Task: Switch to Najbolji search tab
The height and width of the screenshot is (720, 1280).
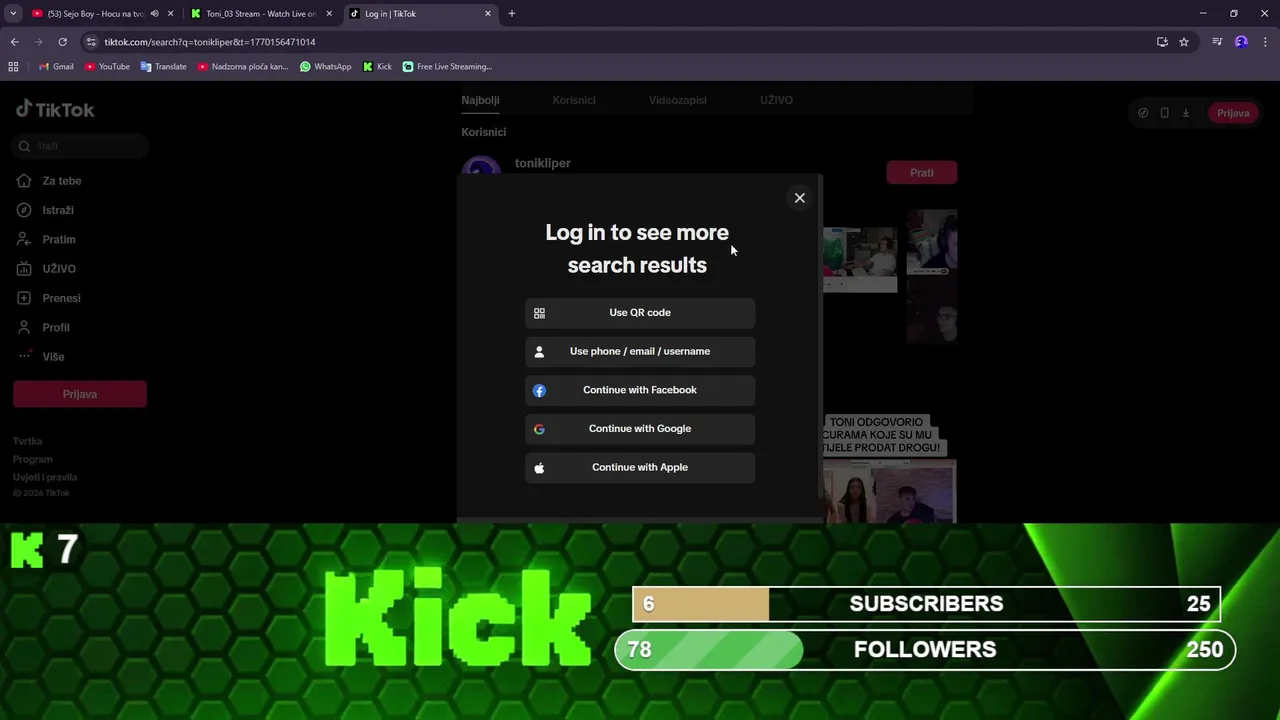Action: [x=480, y=100]
